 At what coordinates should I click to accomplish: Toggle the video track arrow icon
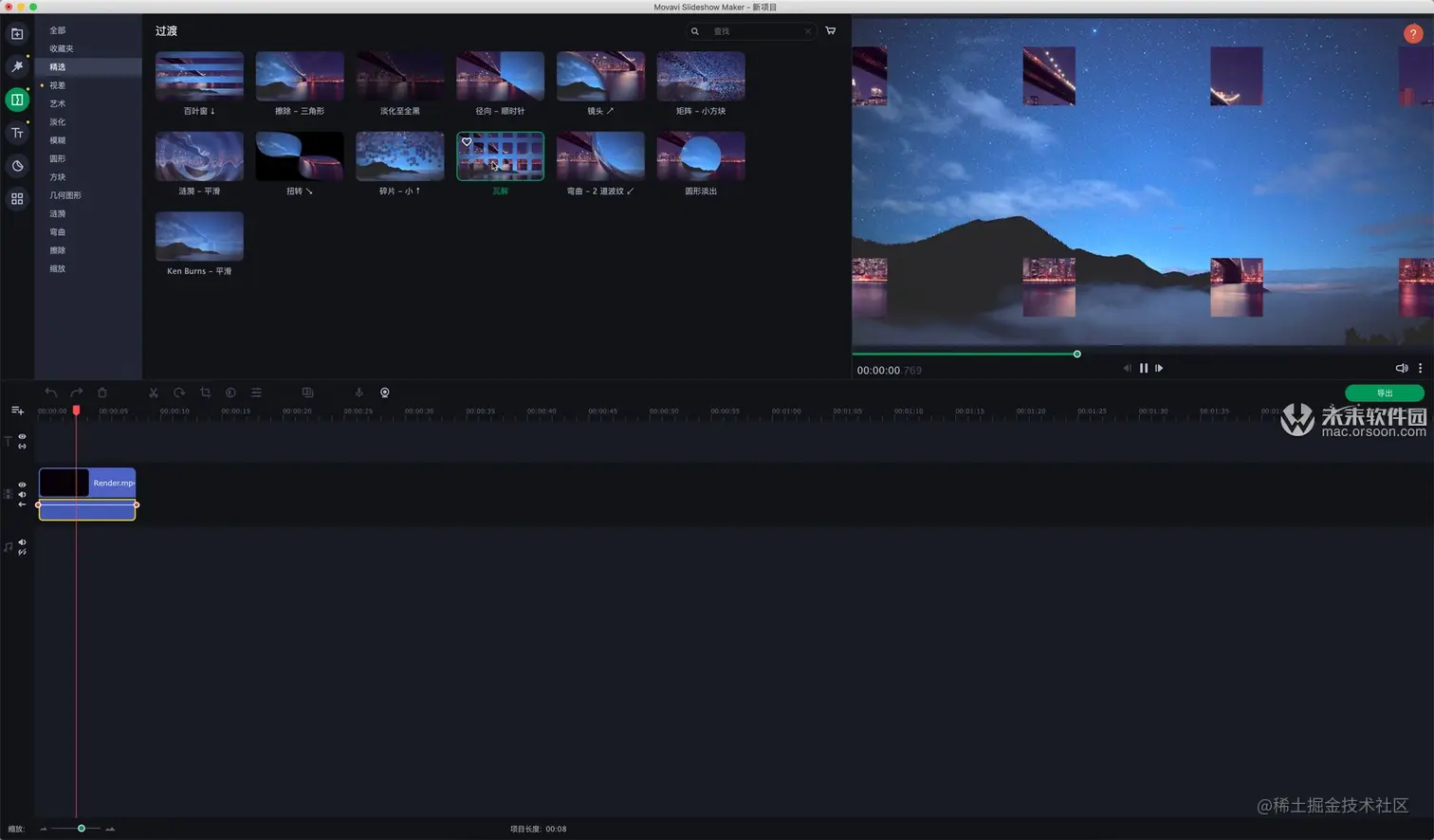pyautogui.click(x=22, y=504)
